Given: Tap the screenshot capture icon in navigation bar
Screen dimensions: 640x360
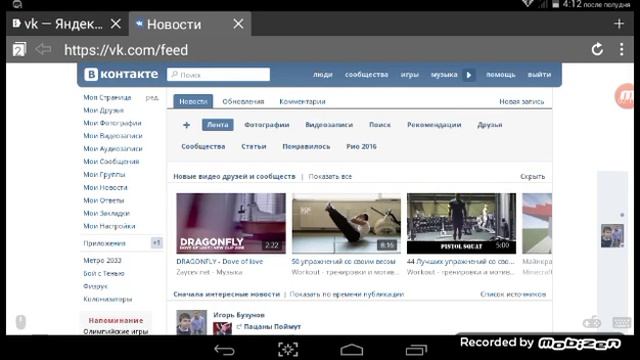Looking at the screenshot, I should tap(288, 350).
